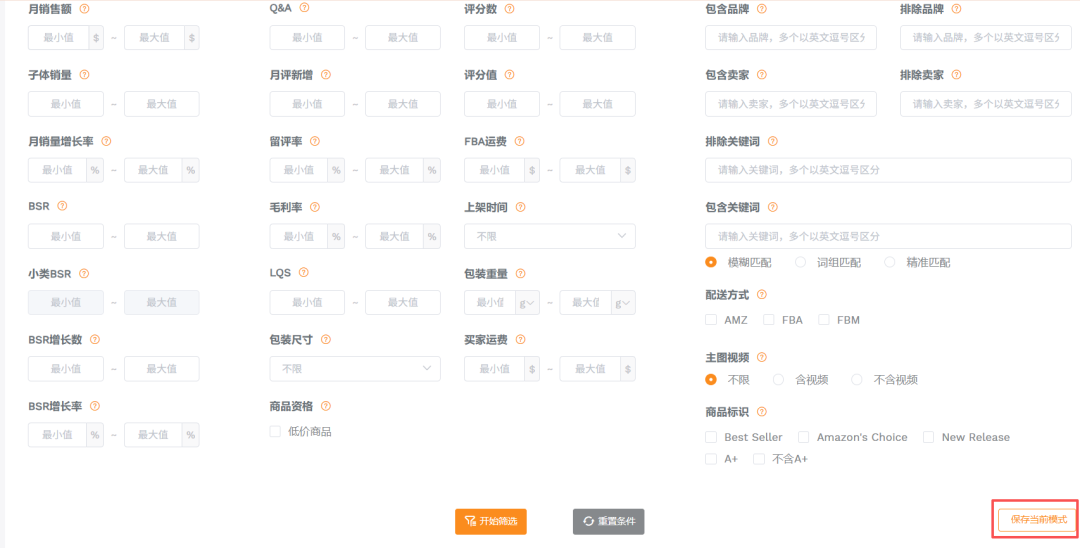
Task: Select 模糊匹配 radio button
Action: (711, 262)
